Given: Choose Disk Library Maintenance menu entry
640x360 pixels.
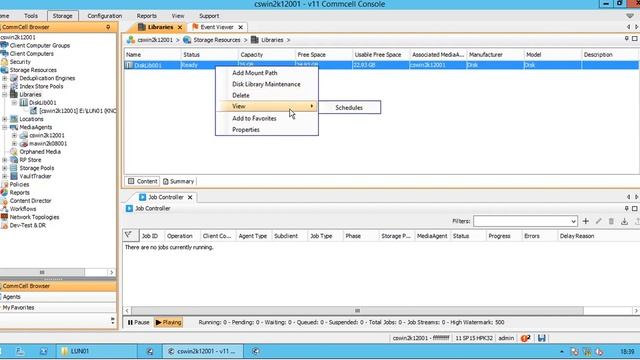Looking at the screenshot, I should click(x=267, y=84).
